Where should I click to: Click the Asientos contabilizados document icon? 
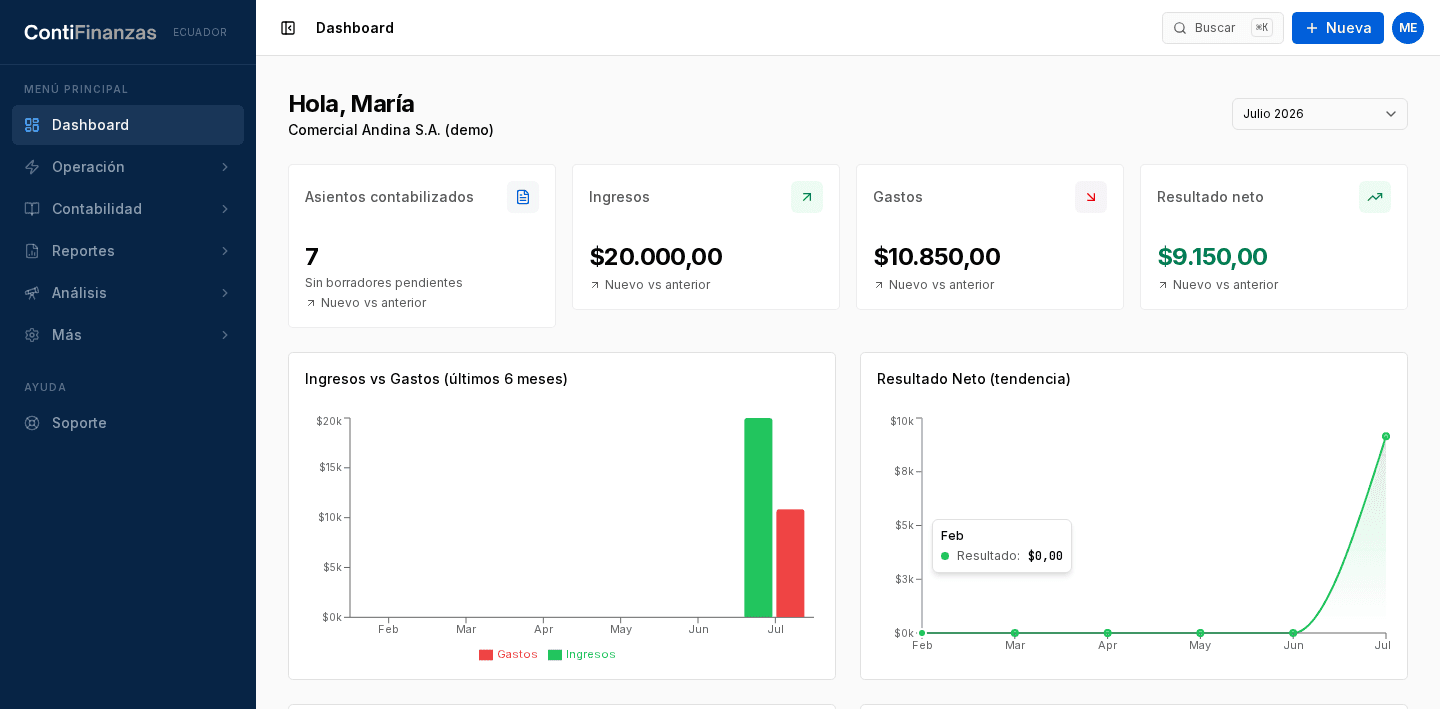click(x=523, y=197)
